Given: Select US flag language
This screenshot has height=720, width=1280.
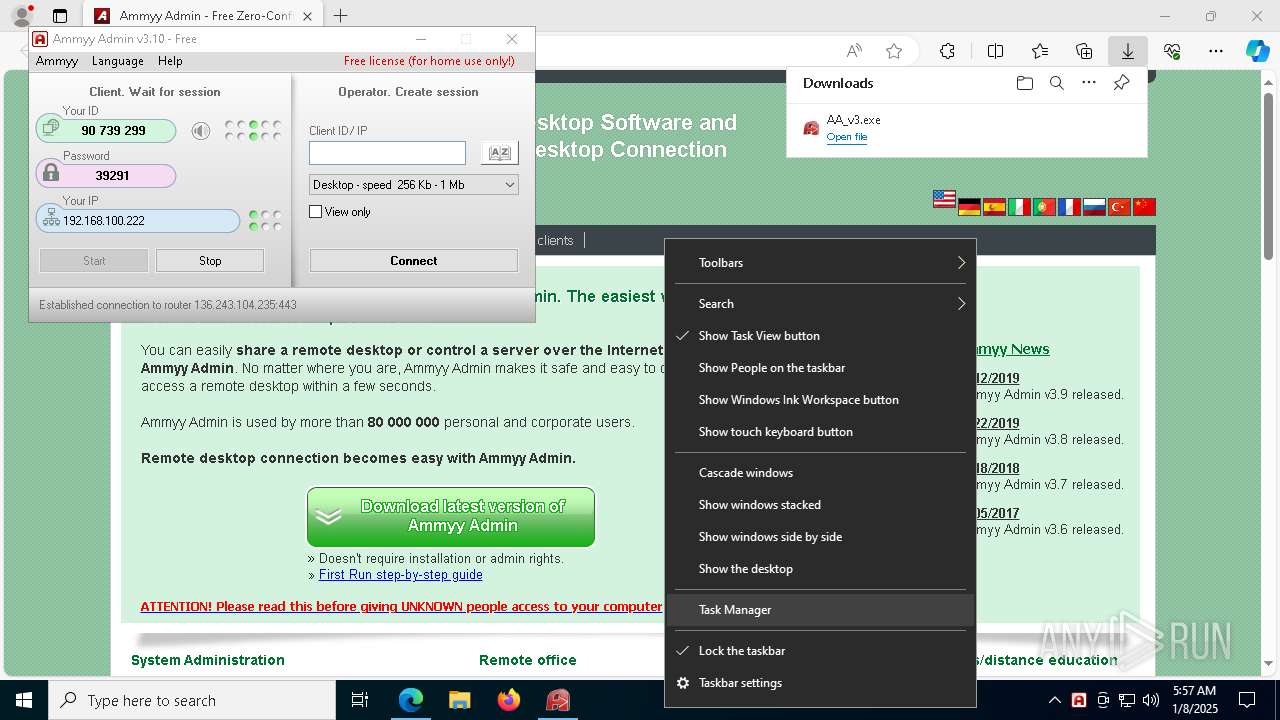Looking at the screenshot, I should (944, 199).
